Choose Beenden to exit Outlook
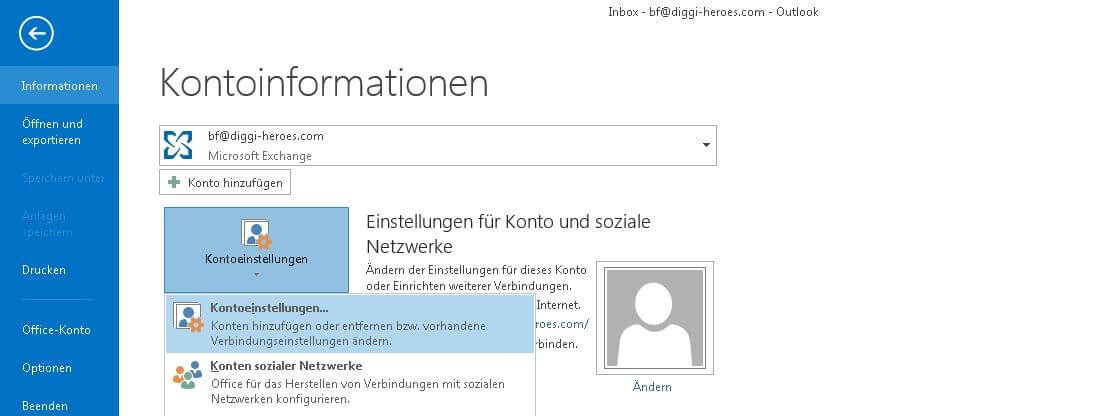 coord(45,406)
